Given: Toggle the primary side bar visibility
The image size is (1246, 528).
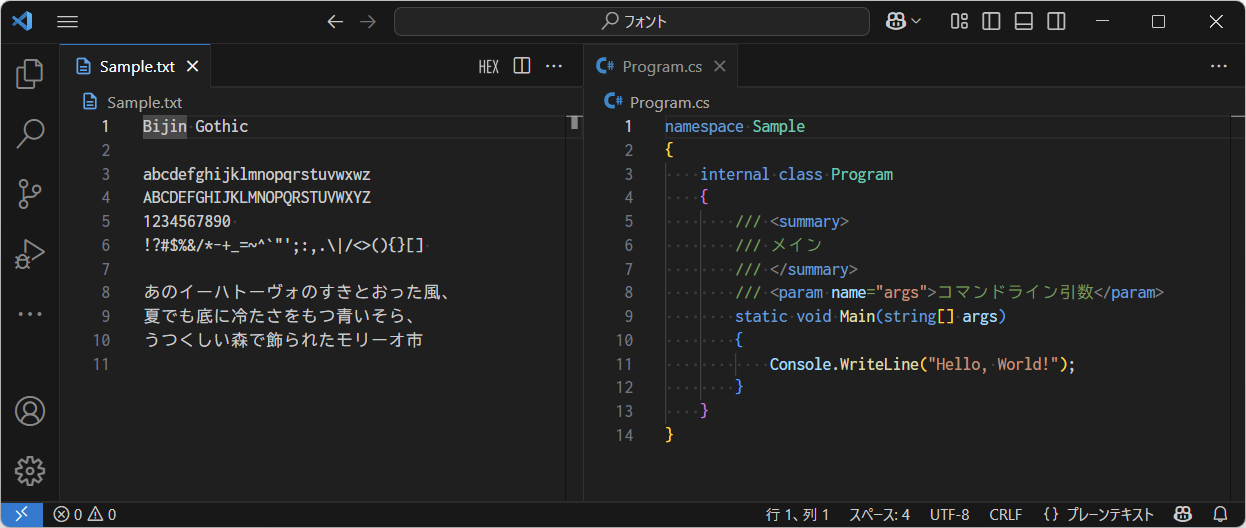Looking at the screenshot, I should (x=991, y=21).
